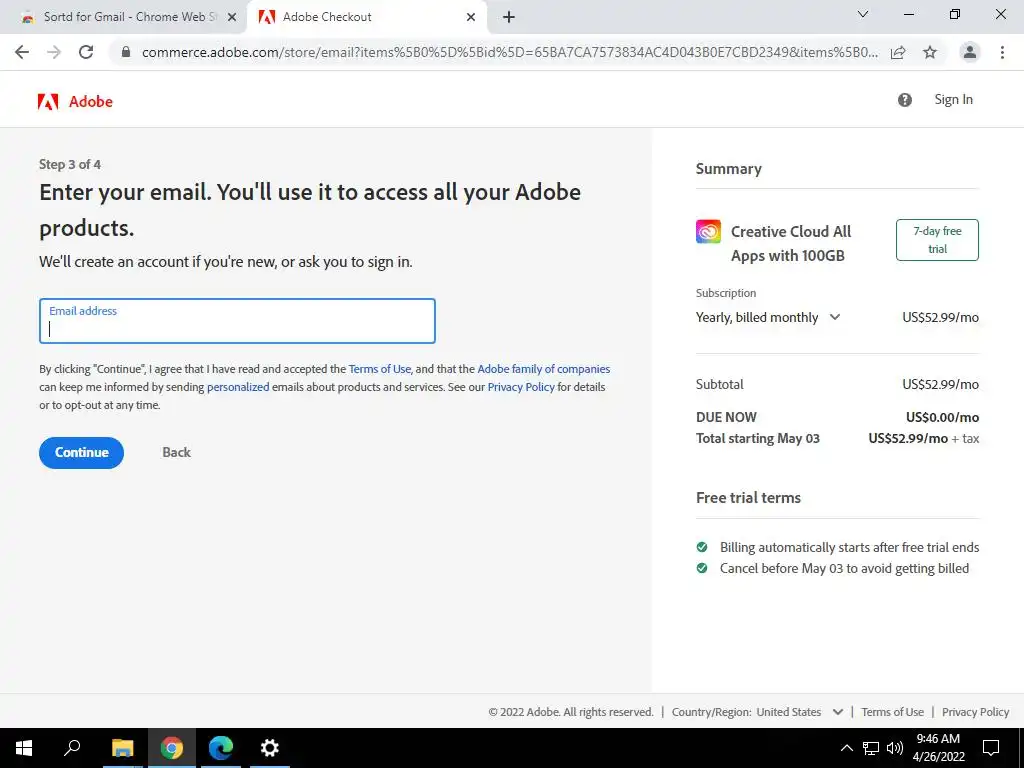
Task: Click Free trial terms heading
Action: click(x=748, y=498)
